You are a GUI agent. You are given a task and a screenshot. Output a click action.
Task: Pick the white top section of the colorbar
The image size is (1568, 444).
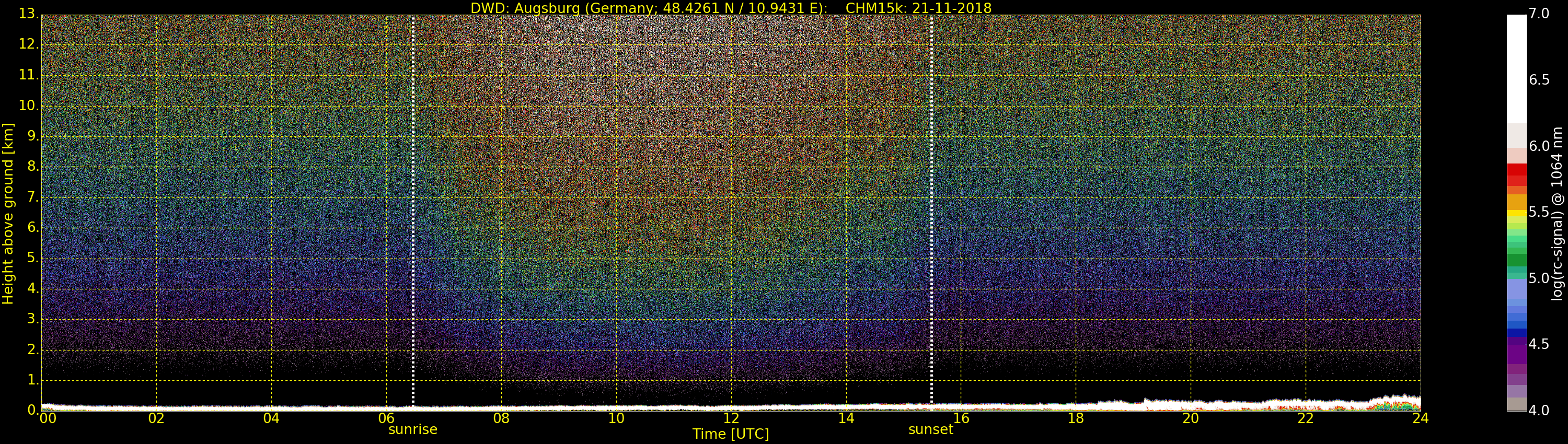tap(1516, 67)
